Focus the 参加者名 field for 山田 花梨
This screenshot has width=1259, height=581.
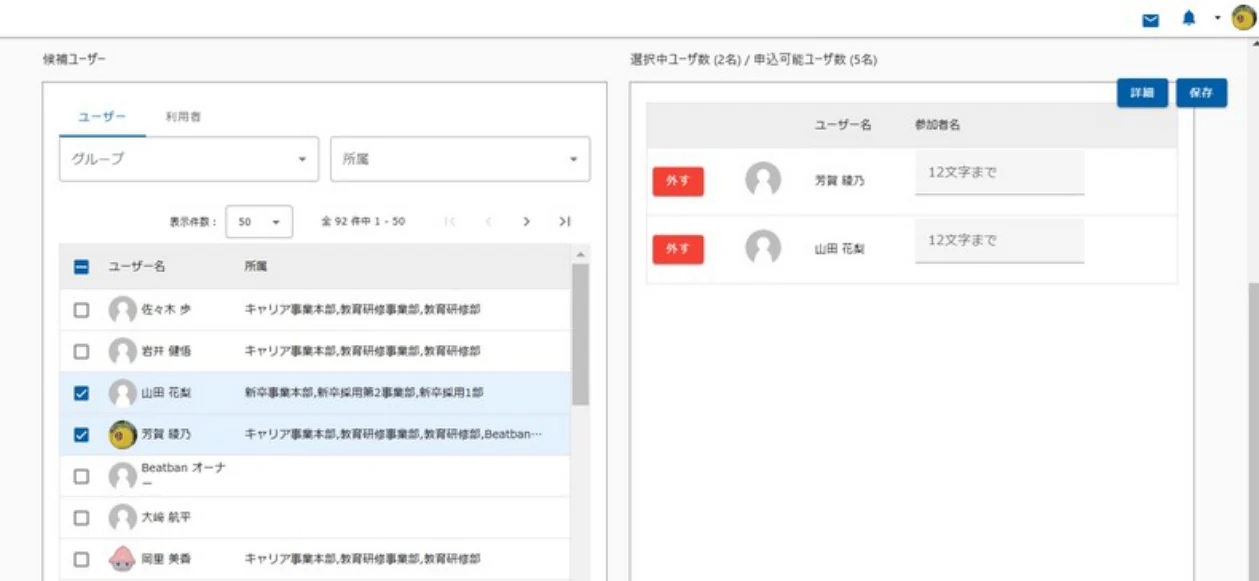click(999, 242)
